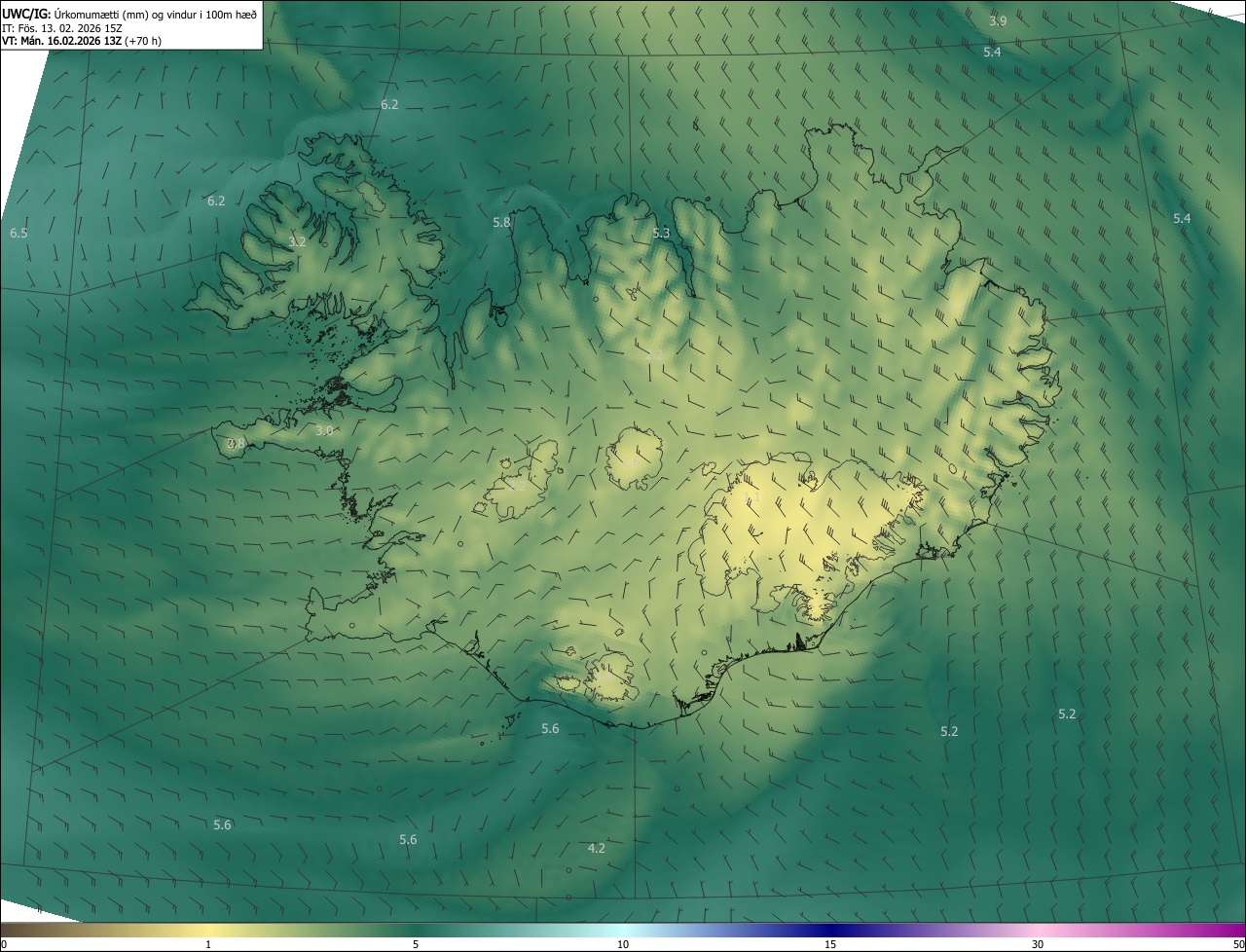Select the 4.2 value label
The width and height of the screenshot is (1246, 952).
pyautogui.click(x=597, y=848)
